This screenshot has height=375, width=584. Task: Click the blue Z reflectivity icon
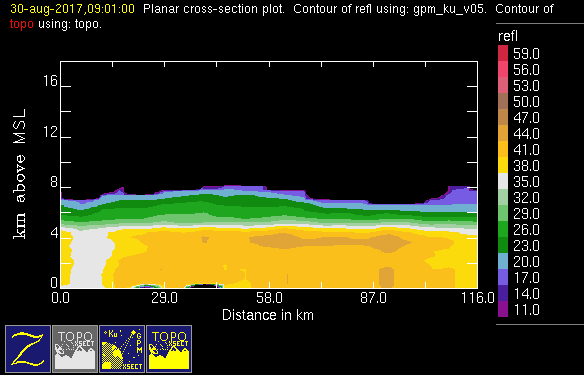[x=28, y=349]
